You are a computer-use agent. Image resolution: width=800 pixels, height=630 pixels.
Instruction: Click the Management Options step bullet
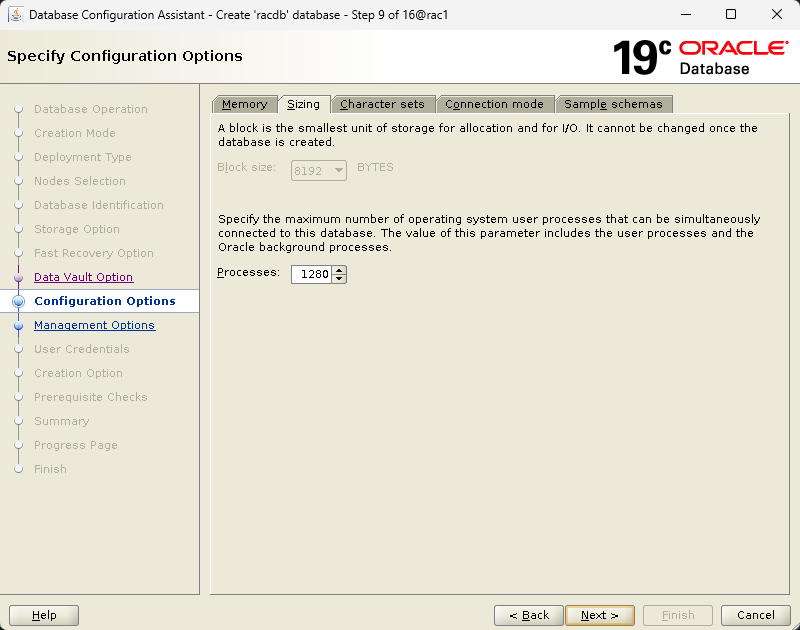pyautogui.click(x=18, y=325)
